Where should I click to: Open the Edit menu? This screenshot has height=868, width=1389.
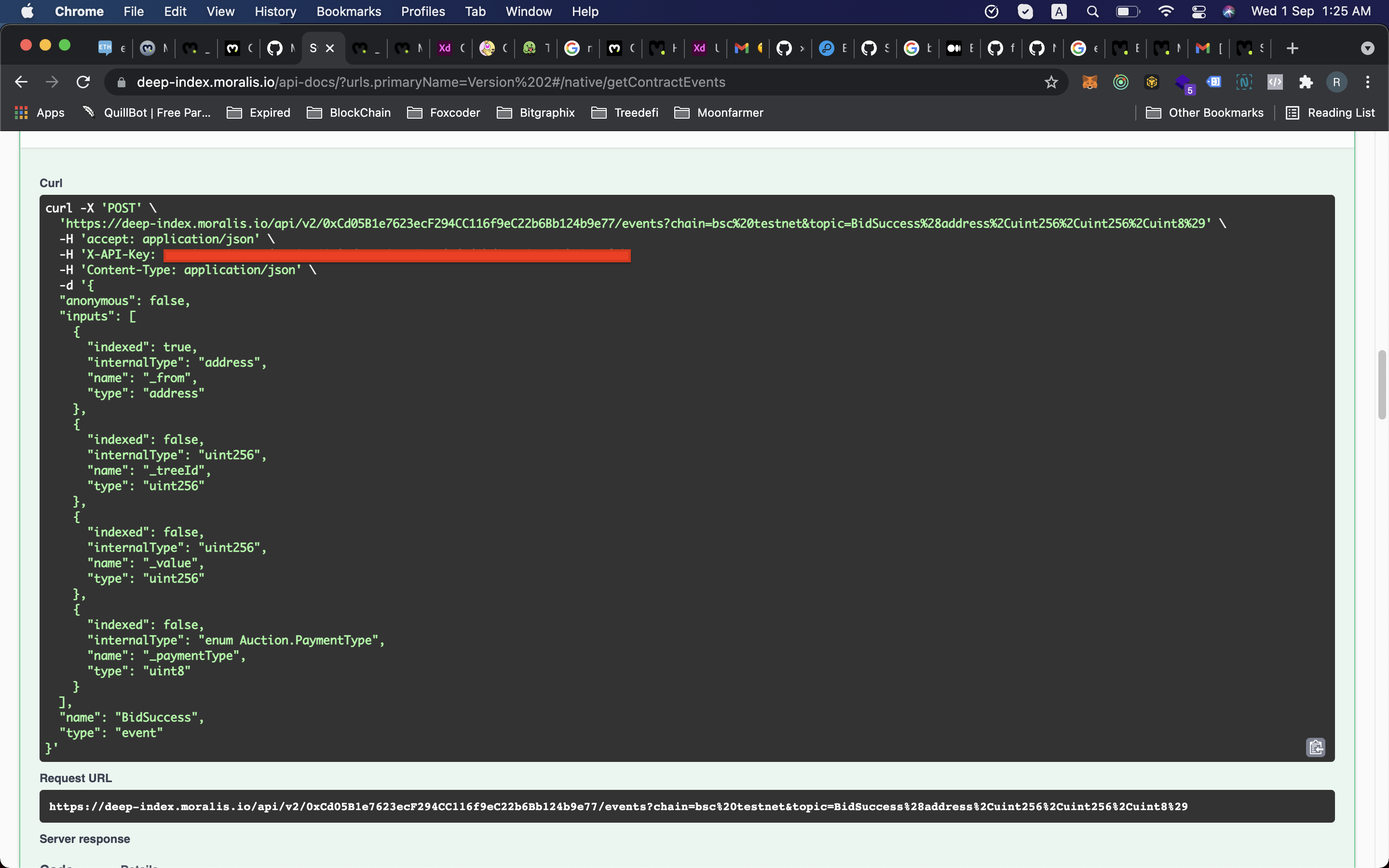pyautogui.click(x=175, y=12)
